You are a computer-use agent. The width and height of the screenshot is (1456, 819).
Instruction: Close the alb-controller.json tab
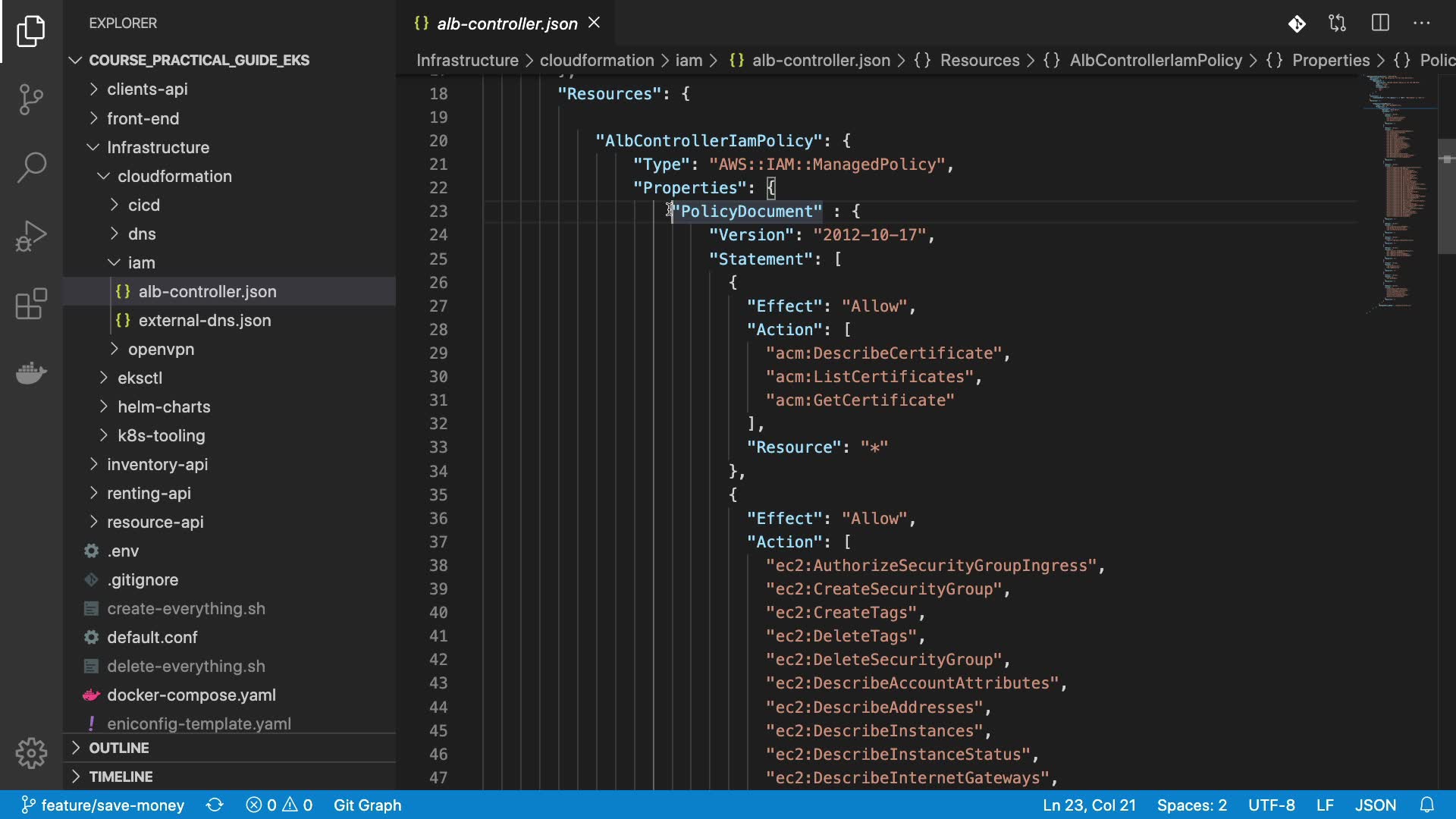(x=595, y=23)
